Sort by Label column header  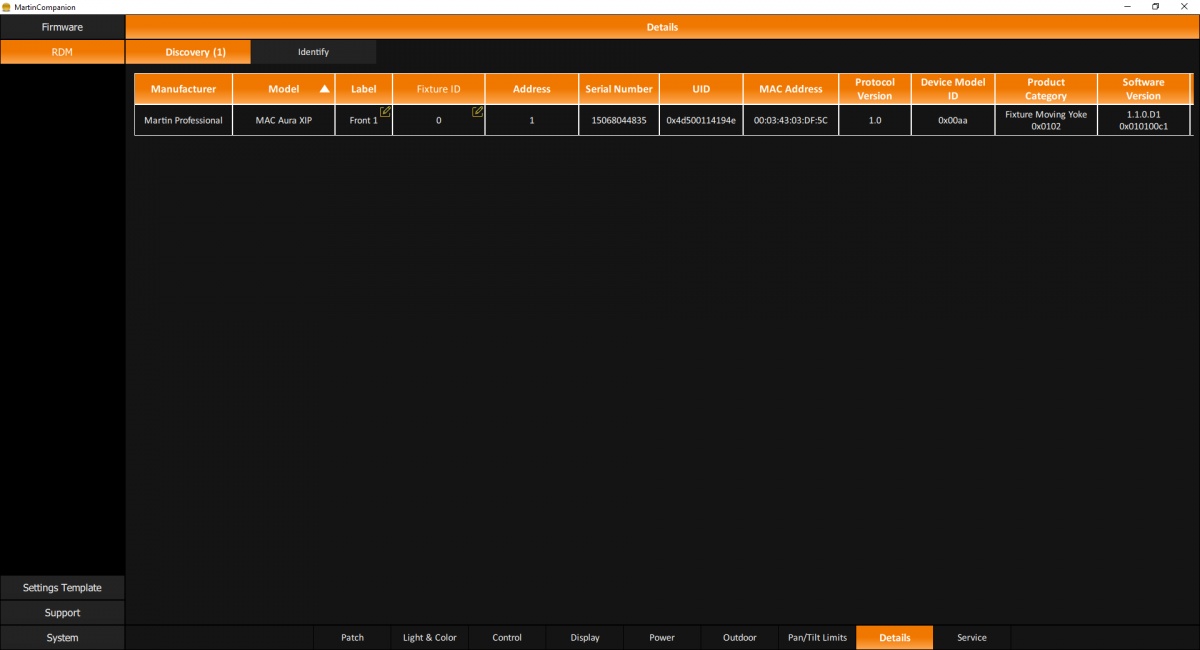(x=364, y=89)
